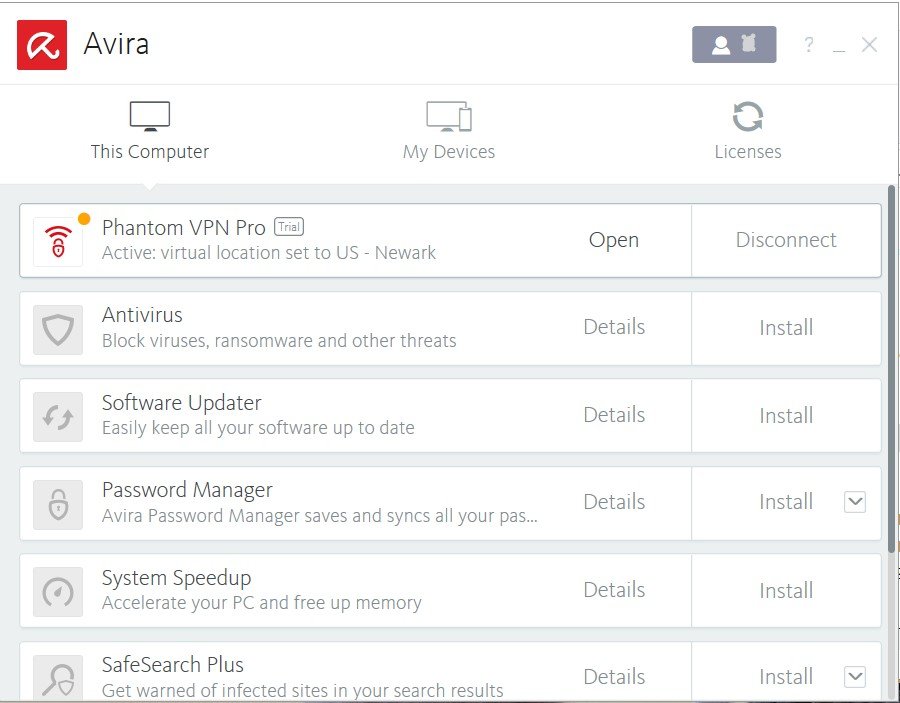Click the Software Updater arrows icon
The width and height of the screenshot is (900, 703).
pos(58,416)
